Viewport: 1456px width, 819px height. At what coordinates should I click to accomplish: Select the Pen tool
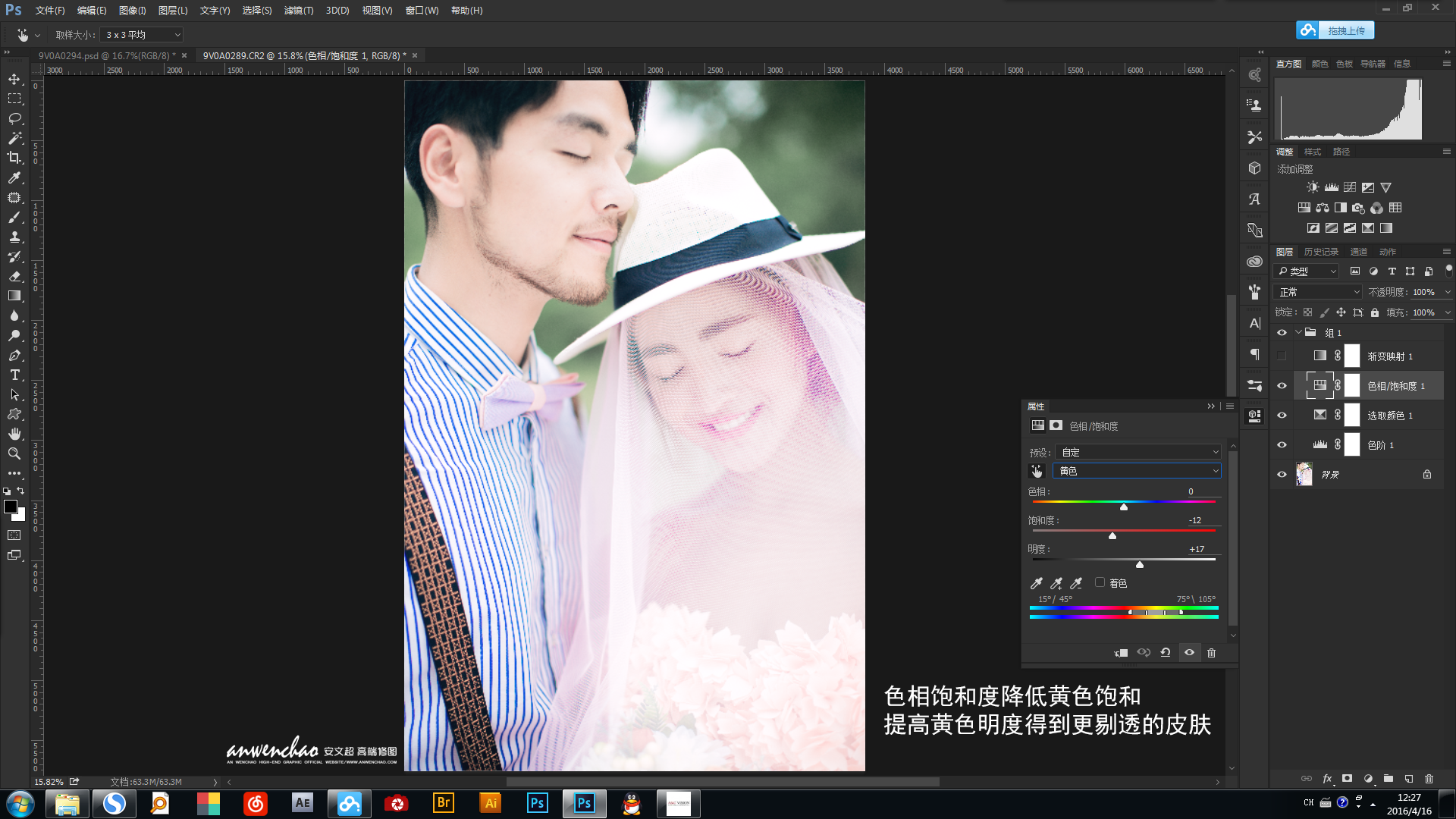[x=14, y=355]
